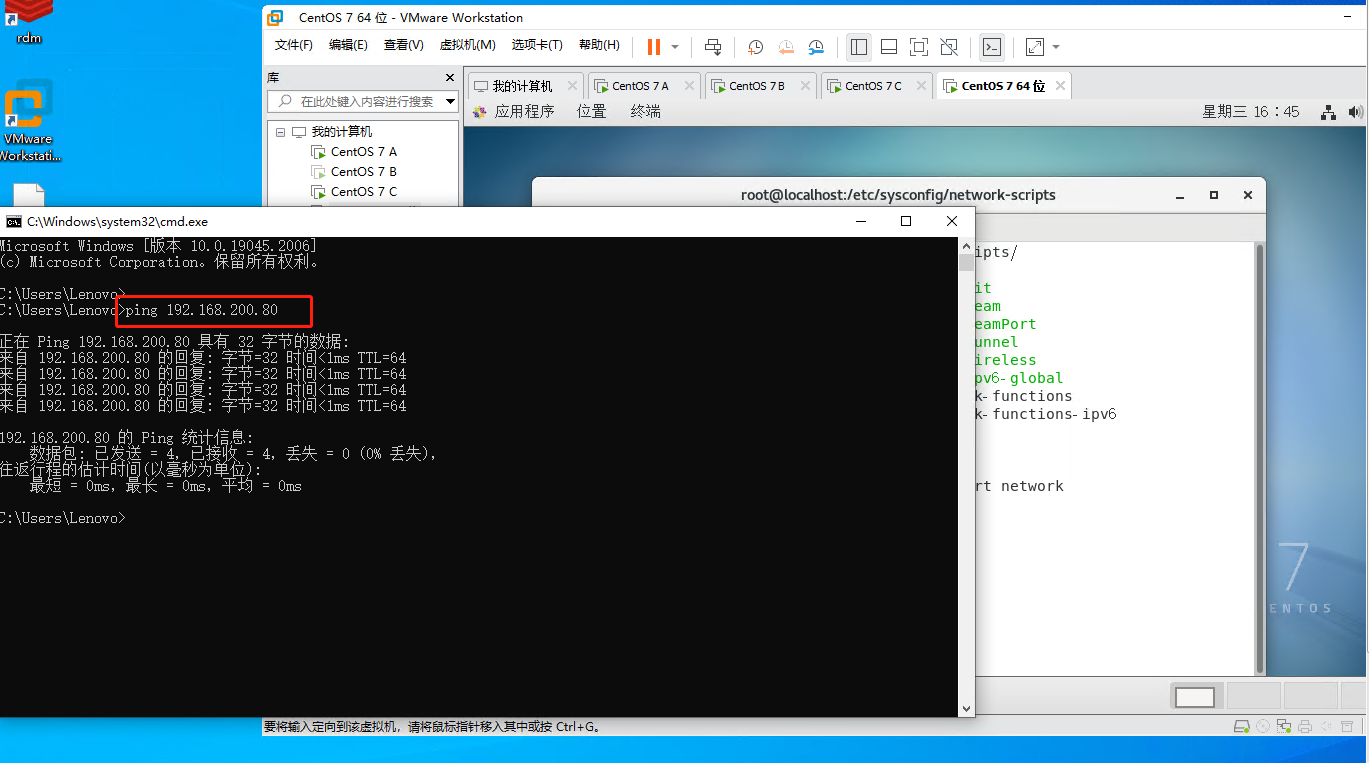The image size is (1369, 763).
Task: Close the CentOS 7 64 位 tab
Action: coord(1059,86)
